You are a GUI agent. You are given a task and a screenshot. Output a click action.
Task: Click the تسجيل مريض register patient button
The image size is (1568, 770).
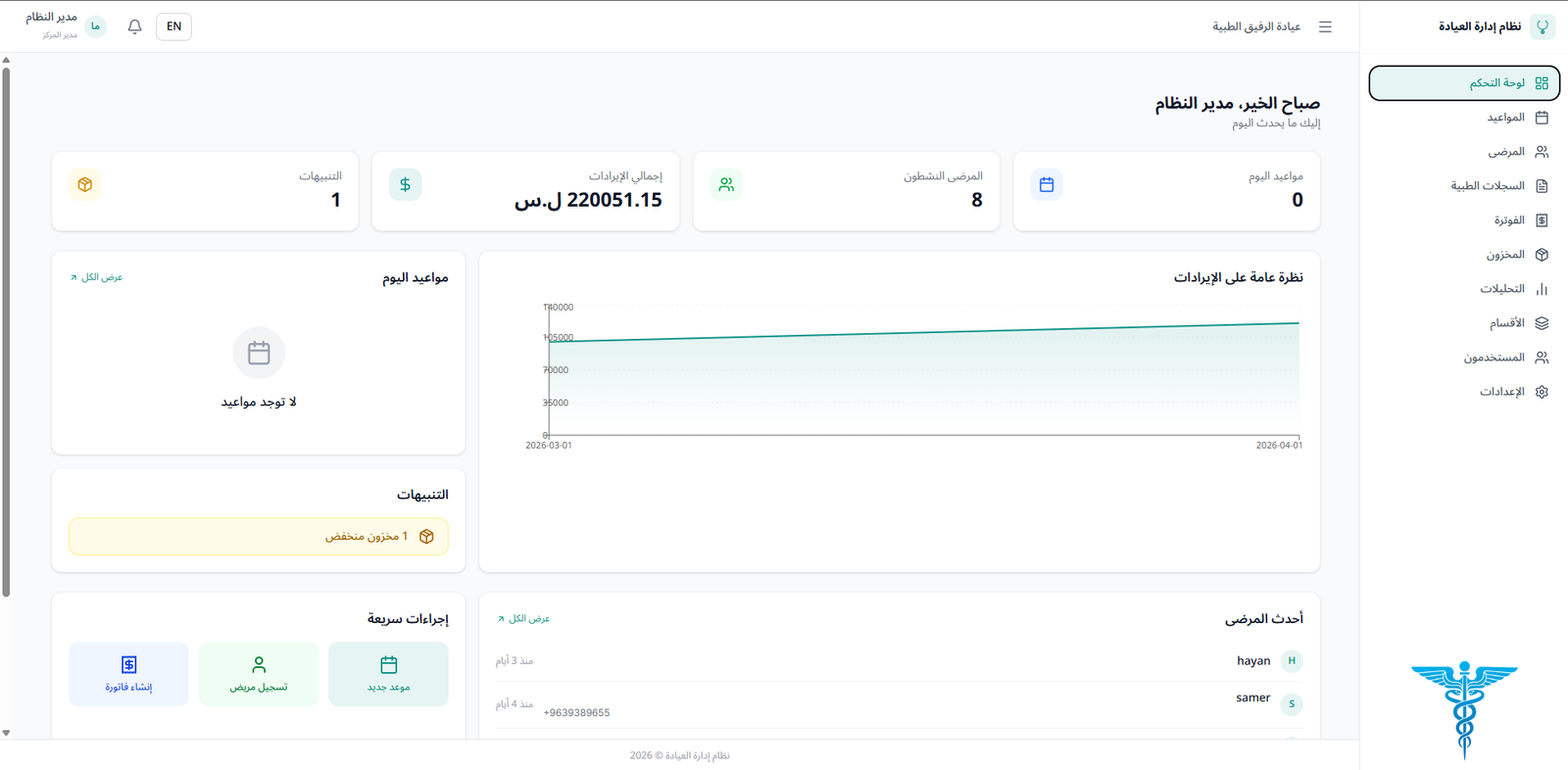point(259,674)
